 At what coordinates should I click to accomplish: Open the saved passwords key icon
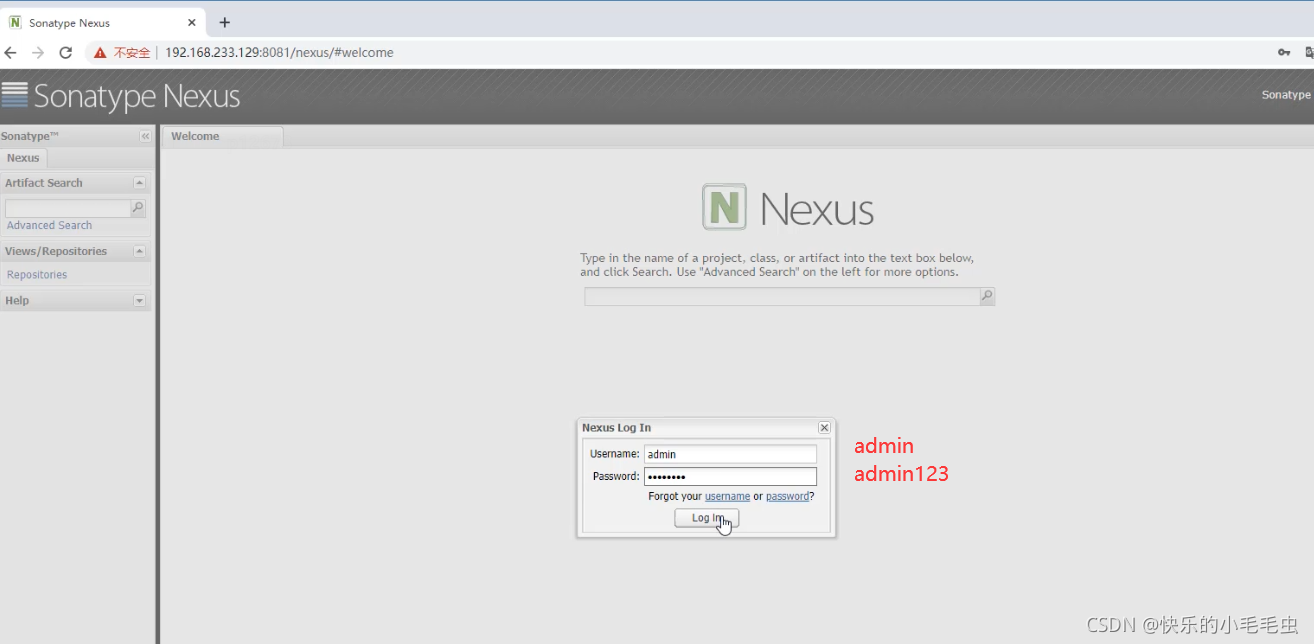[1284, 52]
